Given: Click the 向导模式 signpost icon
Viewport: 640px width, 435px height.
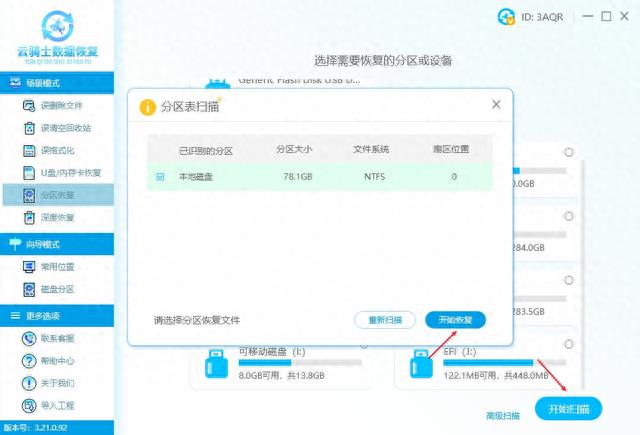Looking at the screenshot, I should point(15,244).
